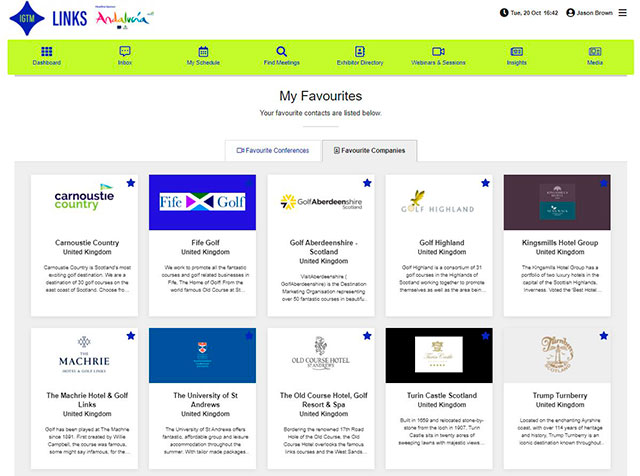Open The University of St Andrews title
Image resolution: width=640 pixels, height=476 pixels.
click(x=205, y=400)
